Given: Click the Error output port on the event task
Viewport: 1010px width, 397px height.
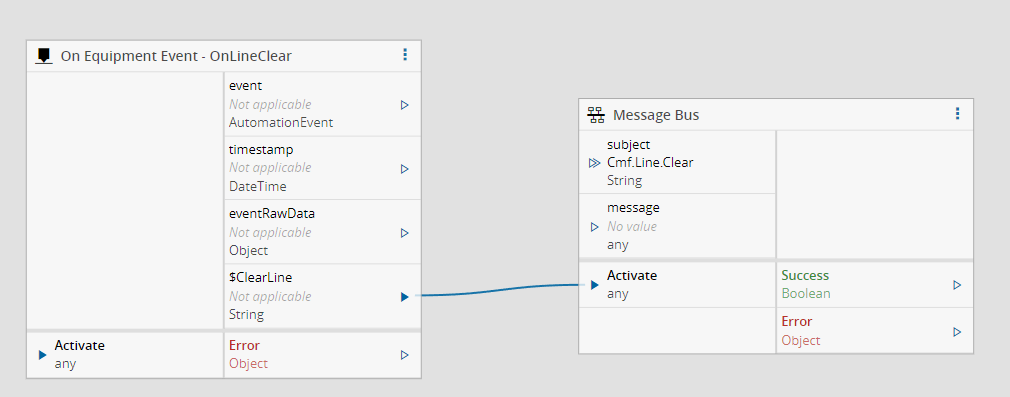Looking at the screenshot, I should click(405, 355).
